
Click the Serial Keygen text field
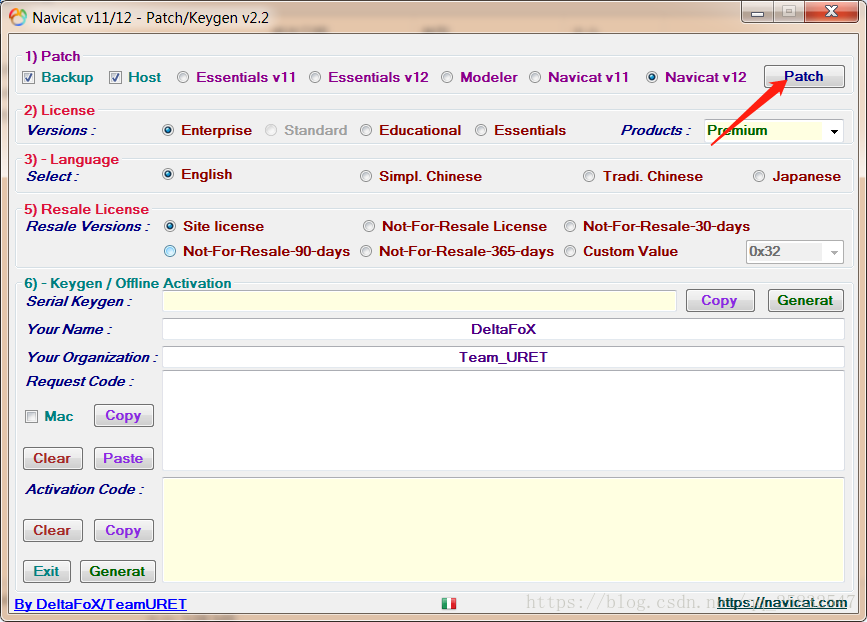pos(420,301)
